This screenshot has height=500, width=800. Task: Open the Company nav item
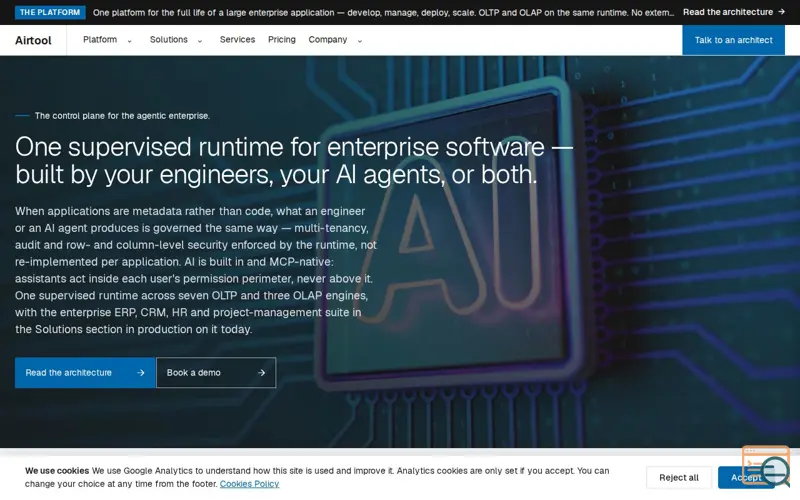pos(328,40)
